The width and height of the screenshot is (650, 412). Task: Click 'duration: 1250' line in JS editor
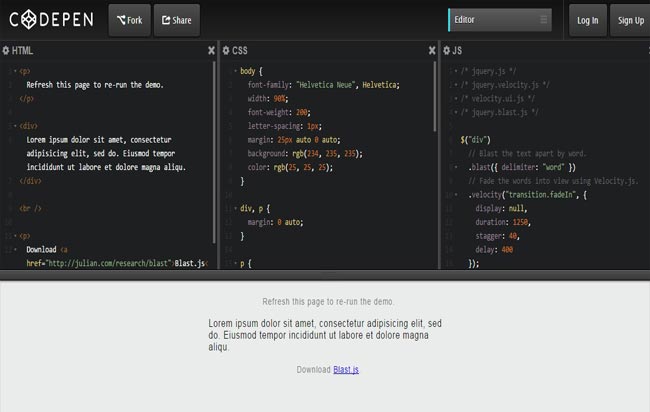pyautogui.click(x=503, y=222)
